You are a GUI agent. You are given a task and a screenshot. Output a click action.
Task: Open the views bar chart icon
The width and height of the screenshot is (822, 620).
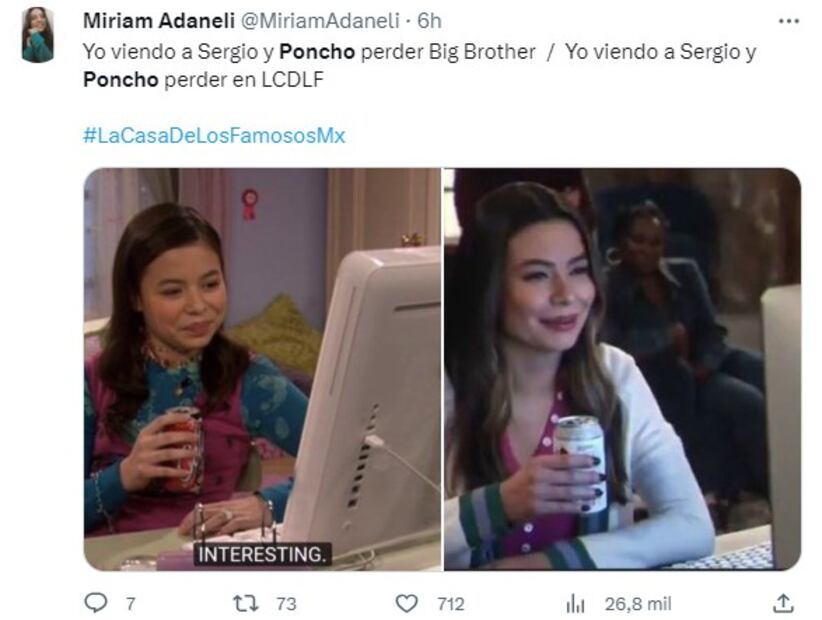coord(575,604)
